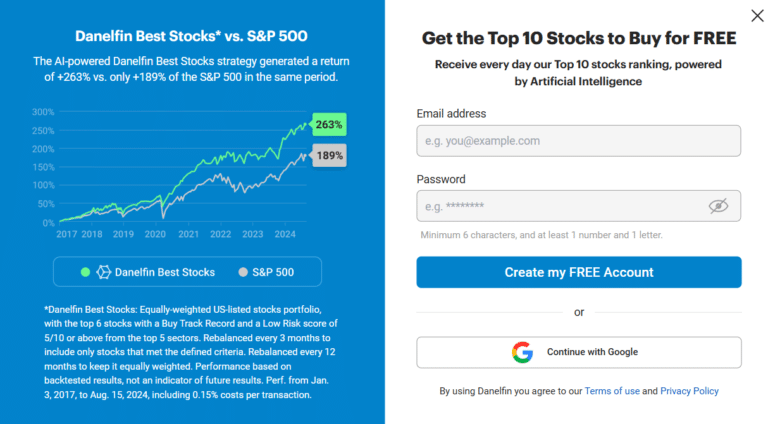The image size is (768, 424).
Task: Click the Google logo icon
Action: (x=523, y=352)
